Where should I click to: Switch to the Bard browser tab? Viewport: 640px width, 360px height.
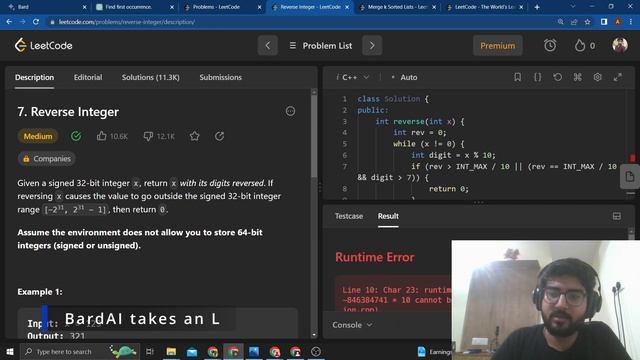click(46, 7)
